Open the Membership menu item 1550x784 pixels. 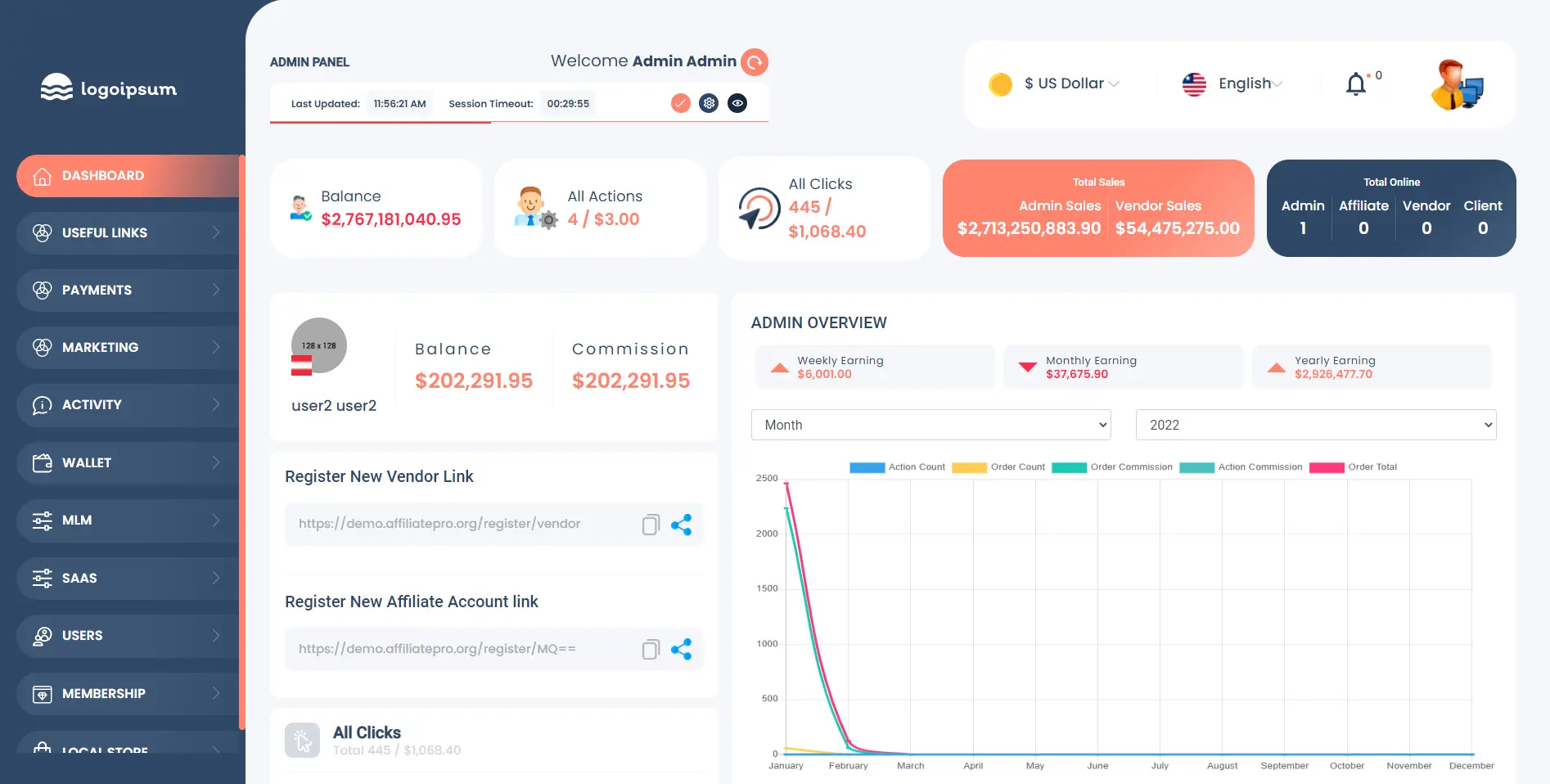[128, 694]
